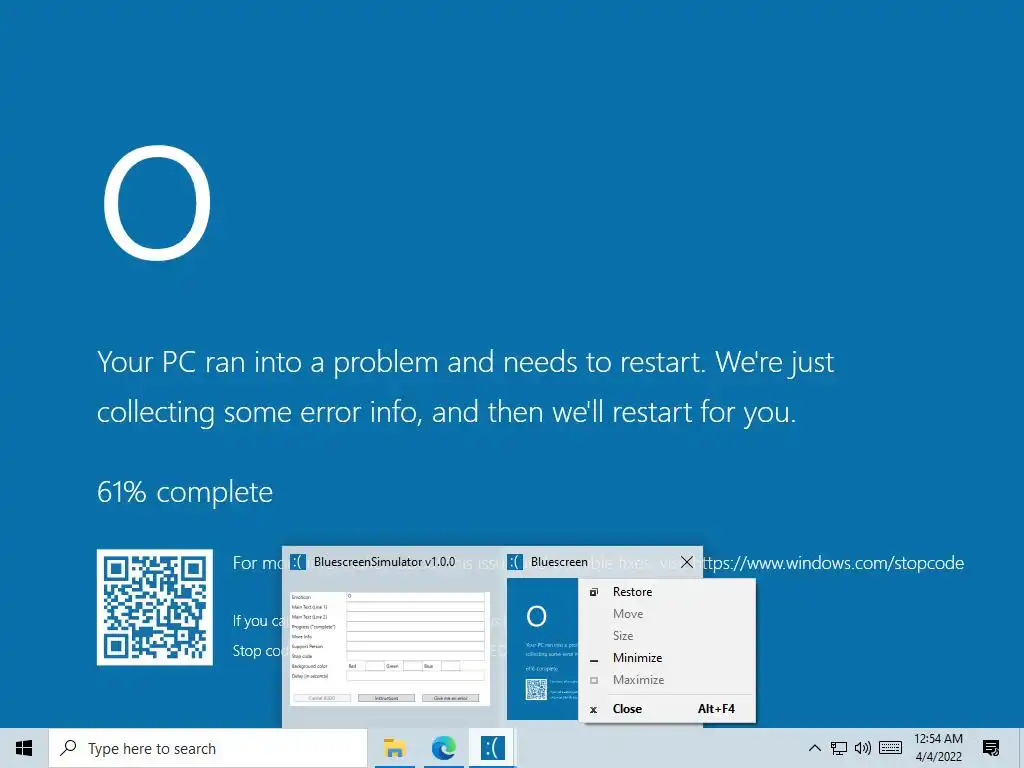
Task: Switch to the BluescreenSimulator v1.0.0 thumbnail preview
Action: pyautogui.click(x=390, y=647)
